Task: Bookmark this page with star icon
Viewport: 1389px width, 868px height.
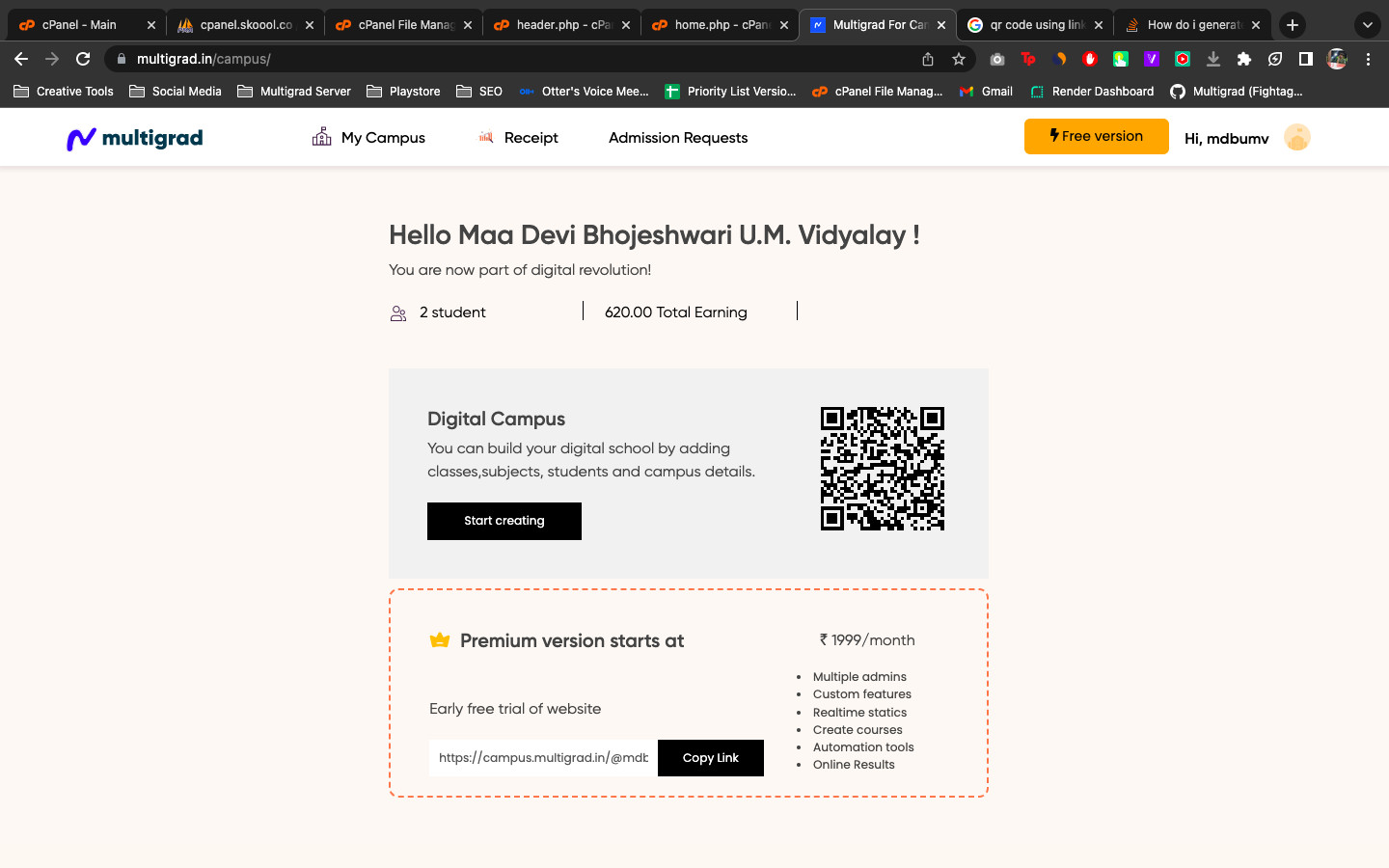Action: click(x=959, y=59)
